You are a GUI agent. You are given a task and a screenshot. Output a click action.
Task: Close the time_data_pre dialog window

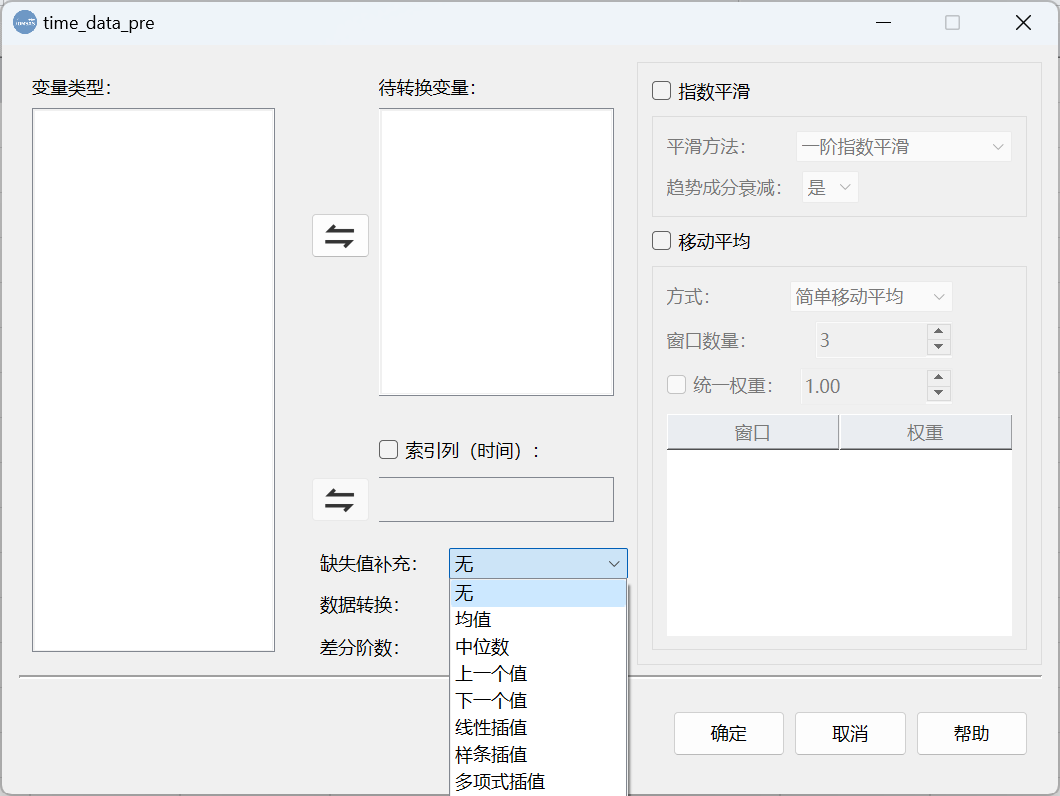tap(1022, 22)
